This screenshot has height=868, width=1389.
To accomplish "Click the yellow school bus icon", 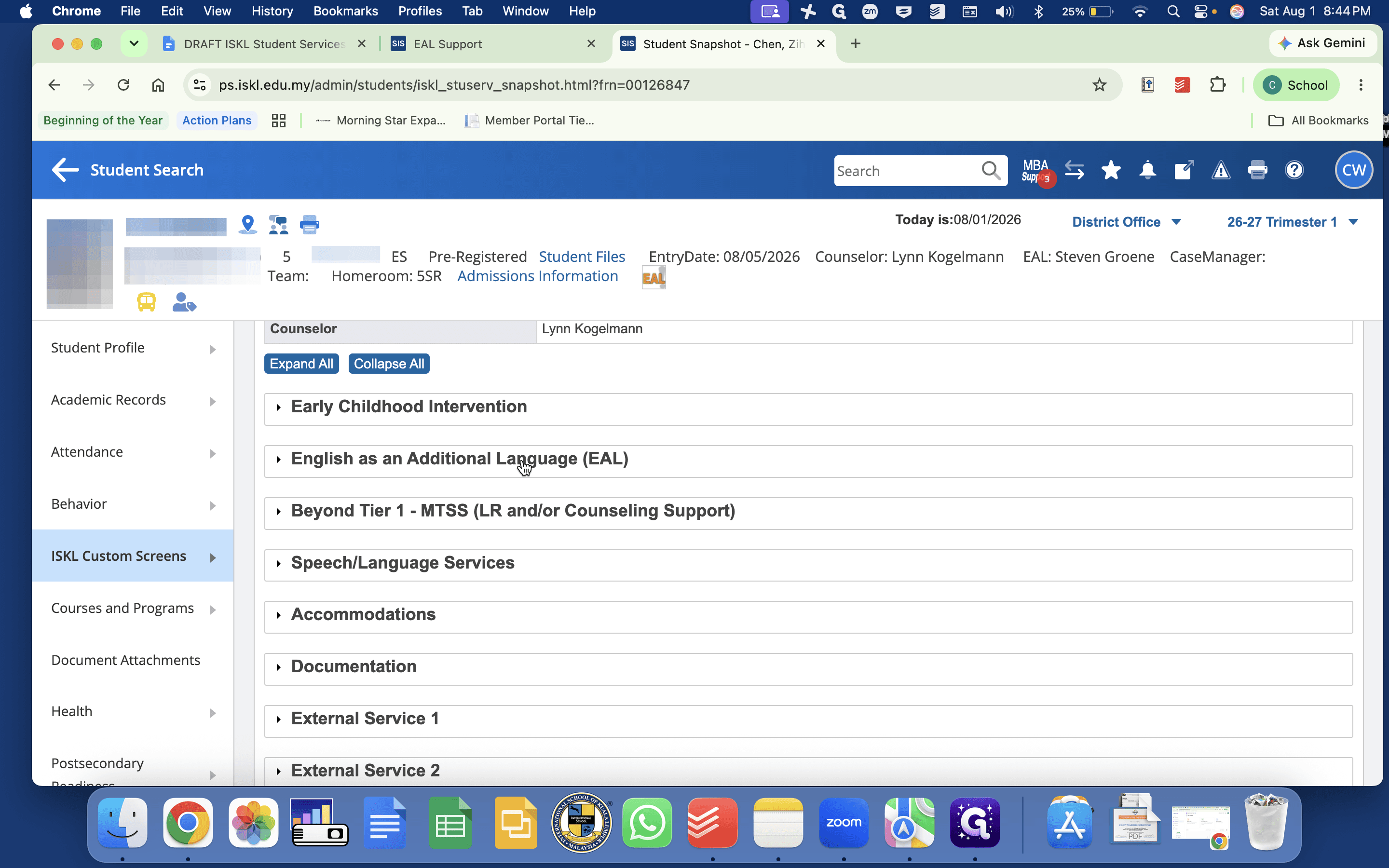I will point(146,301).
